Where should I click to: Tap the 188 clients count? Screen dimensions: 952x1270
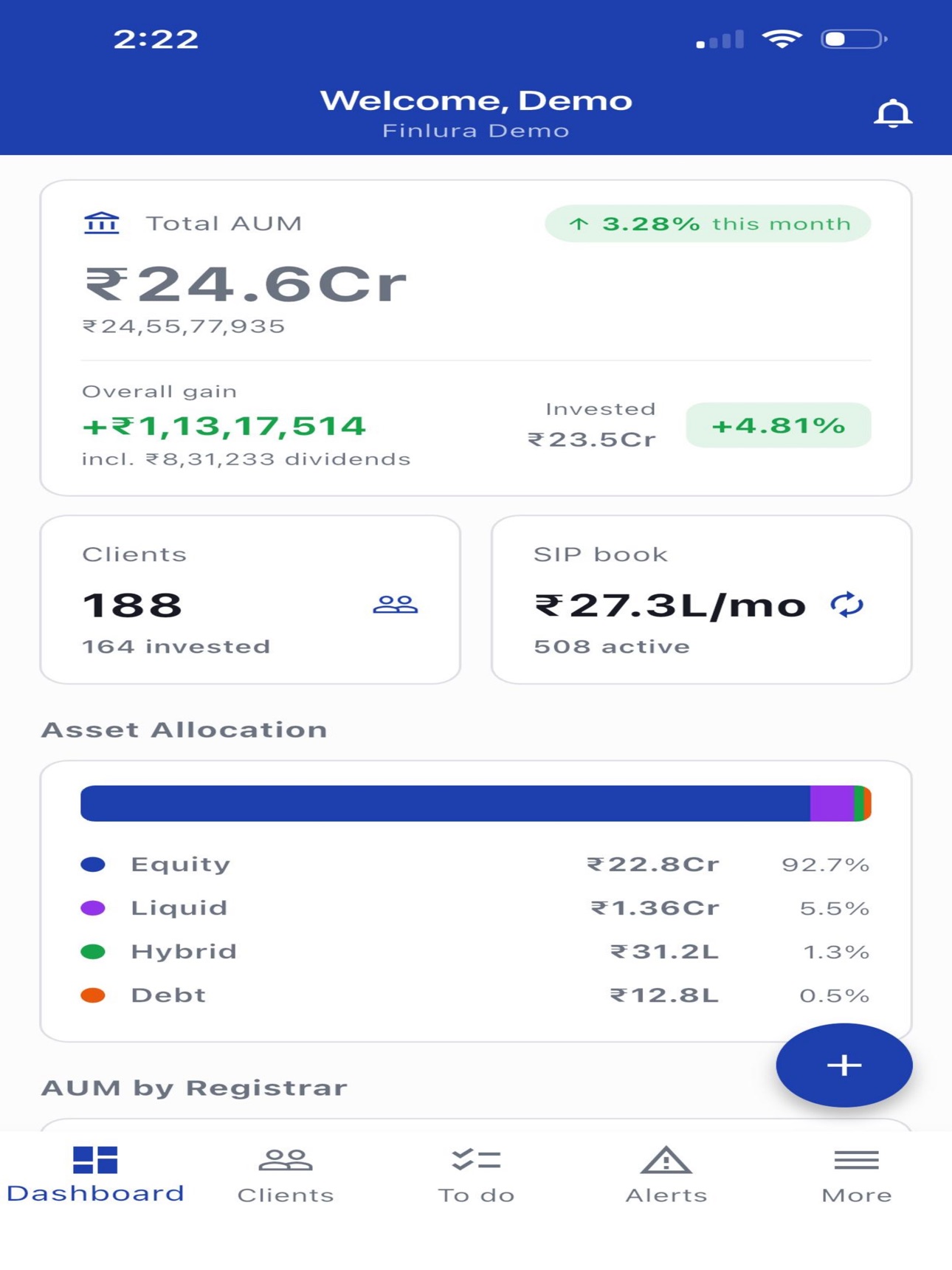[132, 605]
